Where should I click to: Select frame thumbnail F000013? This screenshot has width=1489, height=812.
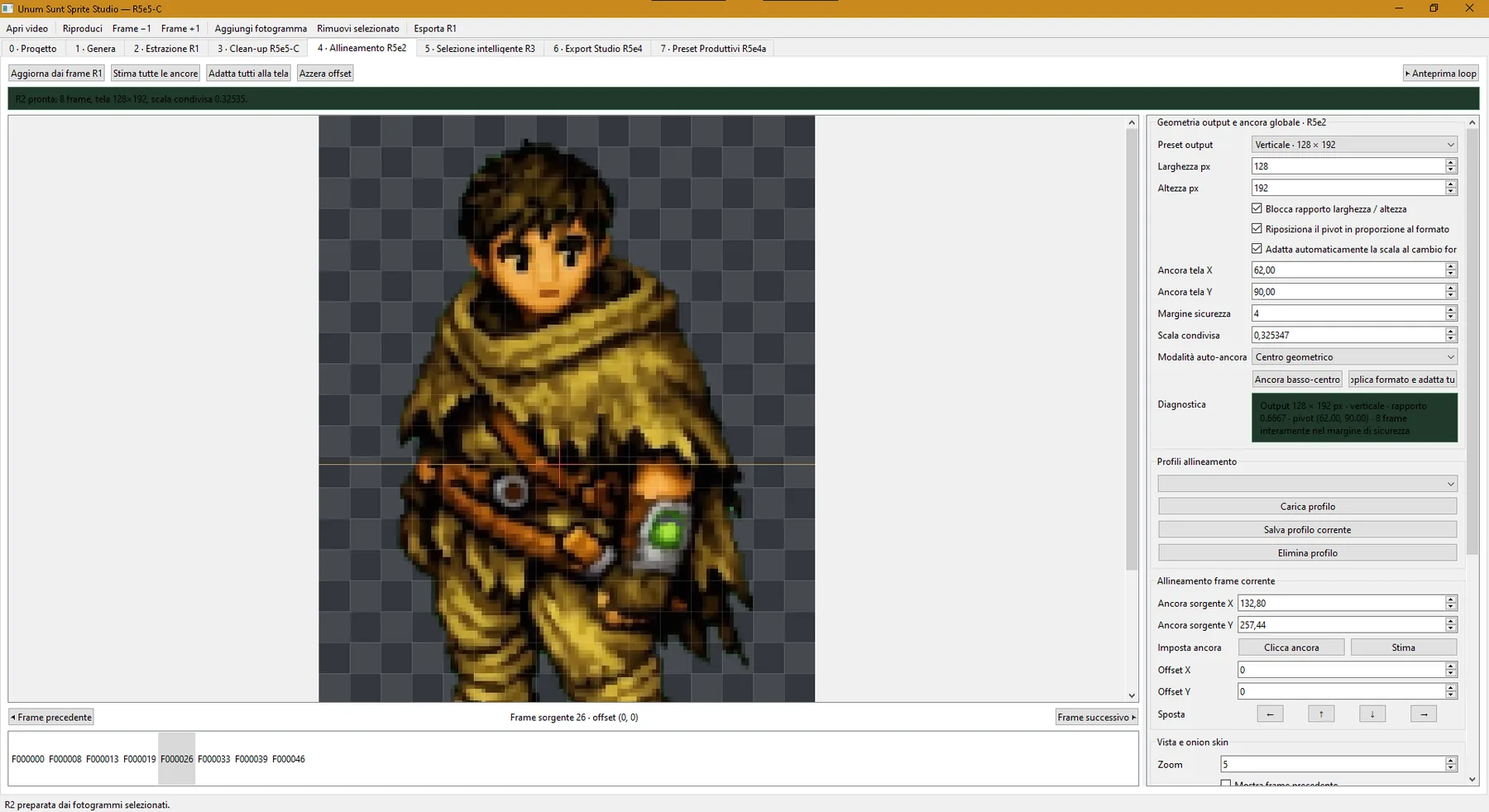tap(103, 759)
